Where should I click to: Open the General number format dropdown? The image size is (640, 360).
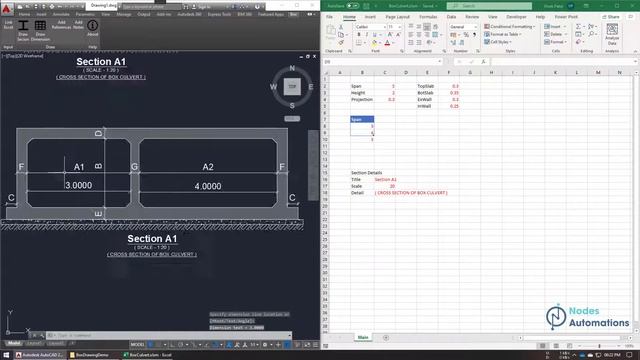point(475,27)
